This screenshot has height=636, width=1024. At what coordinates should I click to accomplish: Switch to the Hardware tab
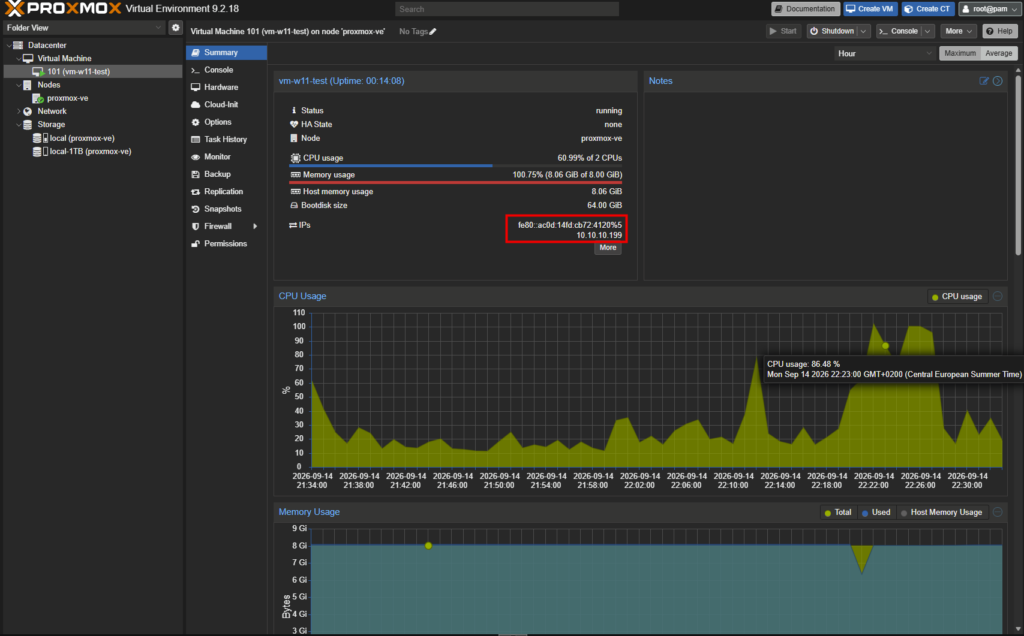coord(221,87)
